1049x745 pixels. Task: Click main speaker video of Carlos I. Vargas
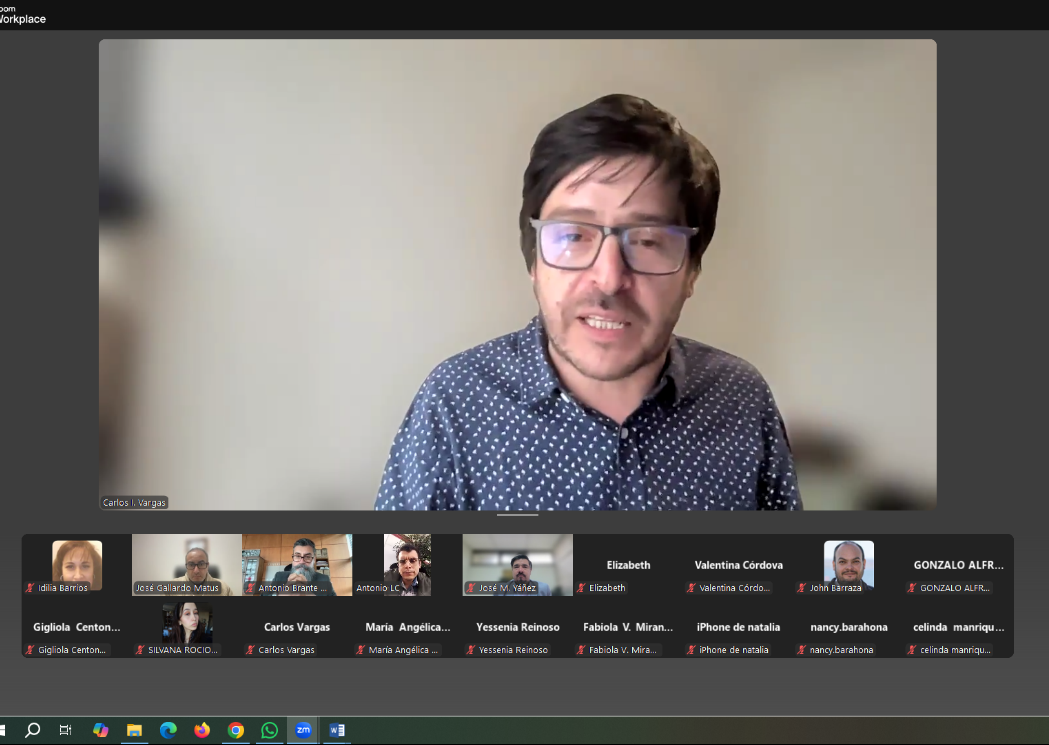point(518,274)
